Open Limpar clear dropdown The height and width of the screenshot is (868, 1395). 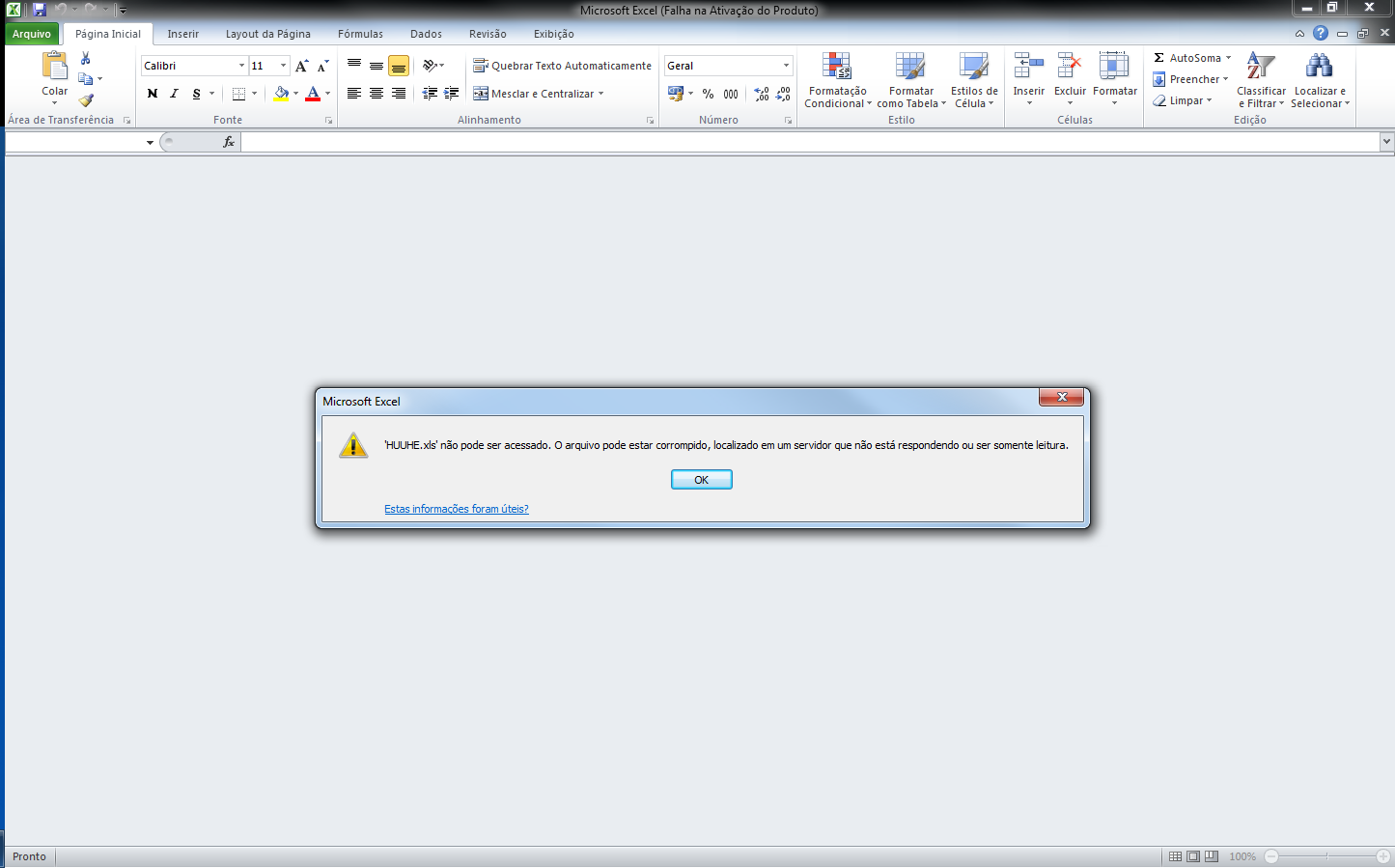point(1183,100)
